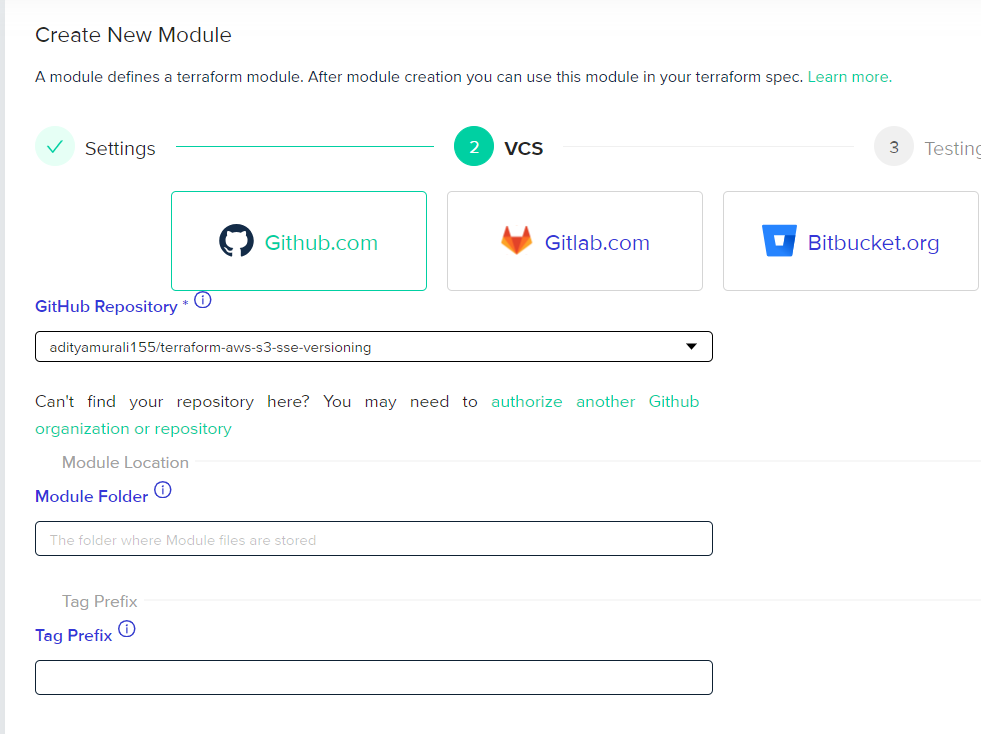
Task: Open the Learn more link
Action: pos(850,77)
